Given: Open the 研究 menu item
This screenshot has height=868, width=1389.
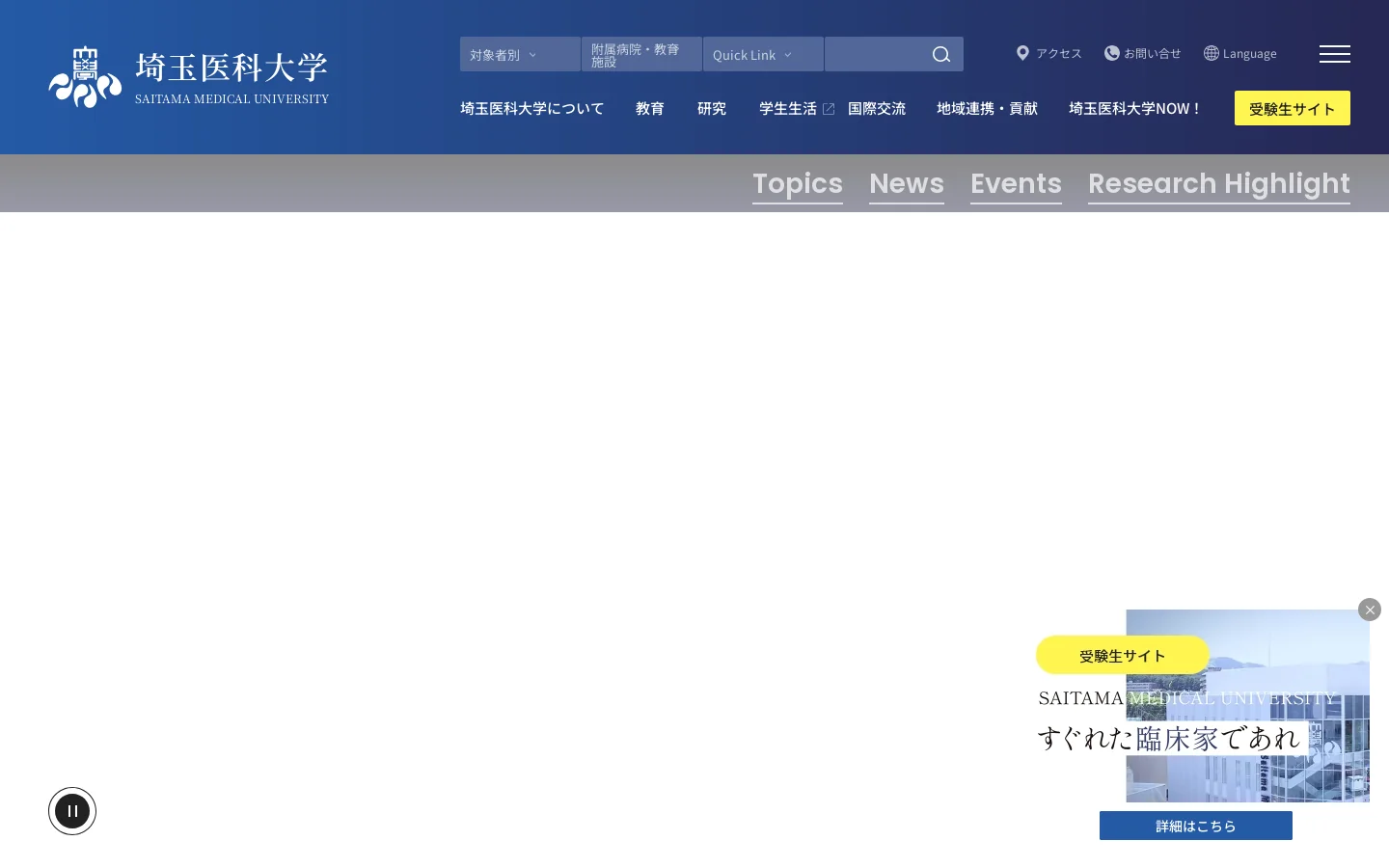Looking at the screenshot, I should [712, 108].
